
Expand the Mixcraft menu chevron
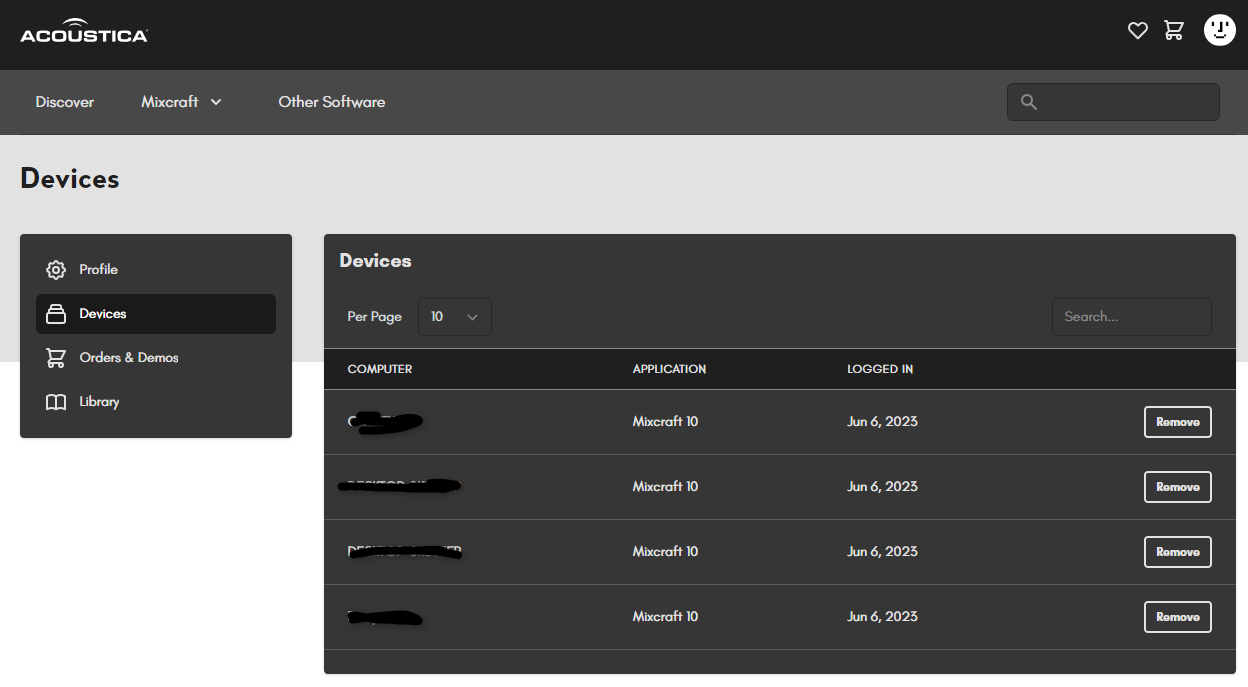pos(216,102)
